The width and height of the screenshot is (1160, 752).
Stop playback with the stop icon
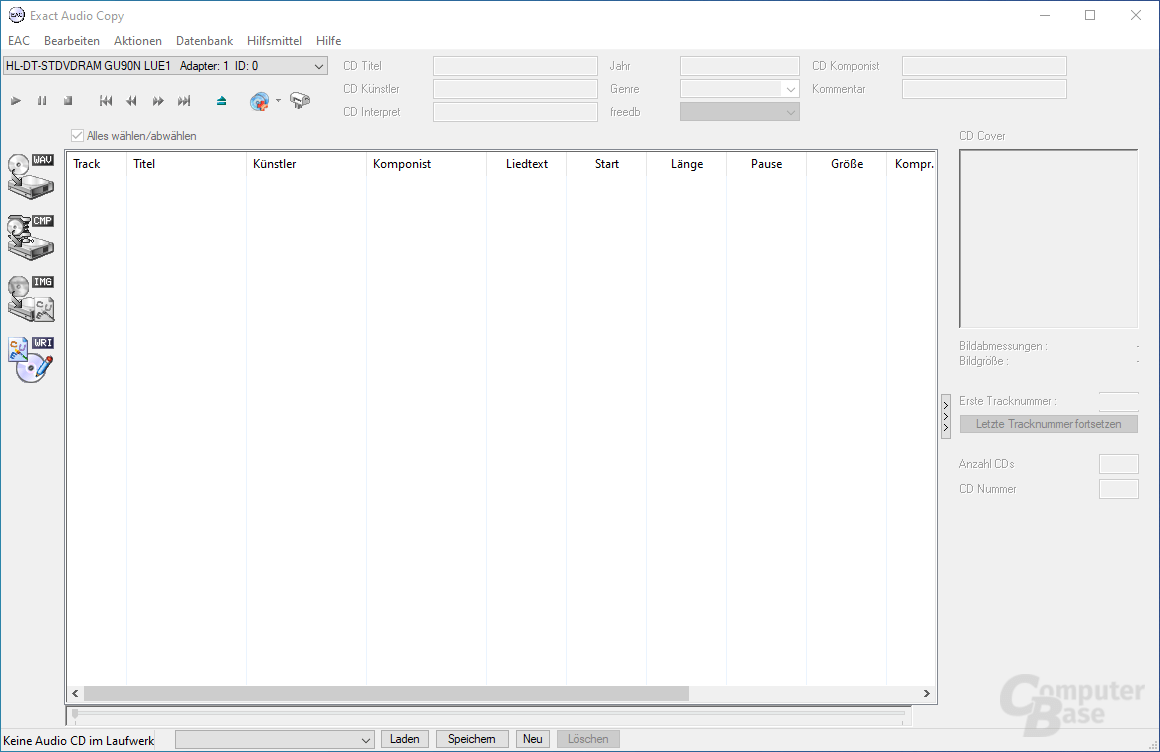point(67,100)
